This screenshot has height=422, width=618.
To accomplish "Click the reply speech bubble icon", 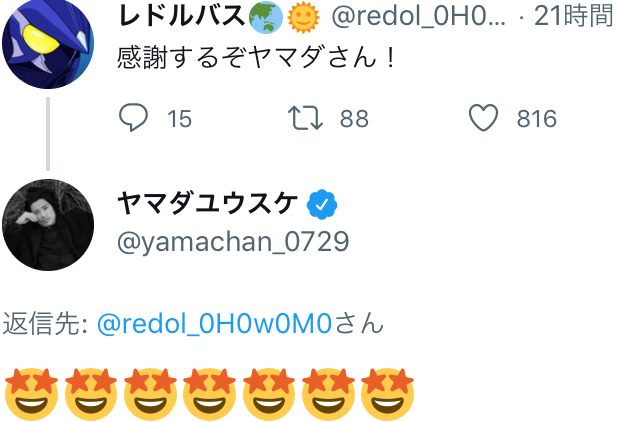I will point(133,119).
